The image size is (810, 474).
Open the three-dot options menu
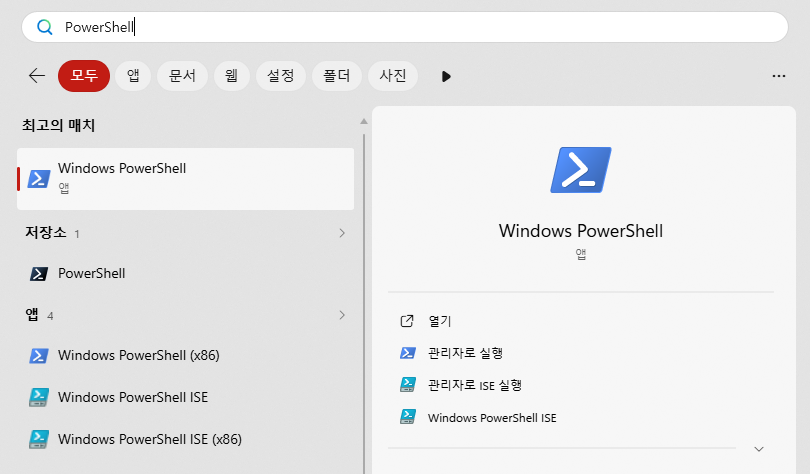(x=778, y=76)
